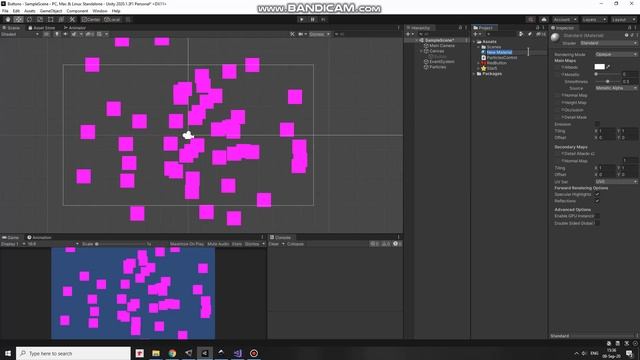Viewport: 640px width, 360px height.
Task: Click the Hierarchy create plus button
Action: pyautogui.click(x=409, y=34)
